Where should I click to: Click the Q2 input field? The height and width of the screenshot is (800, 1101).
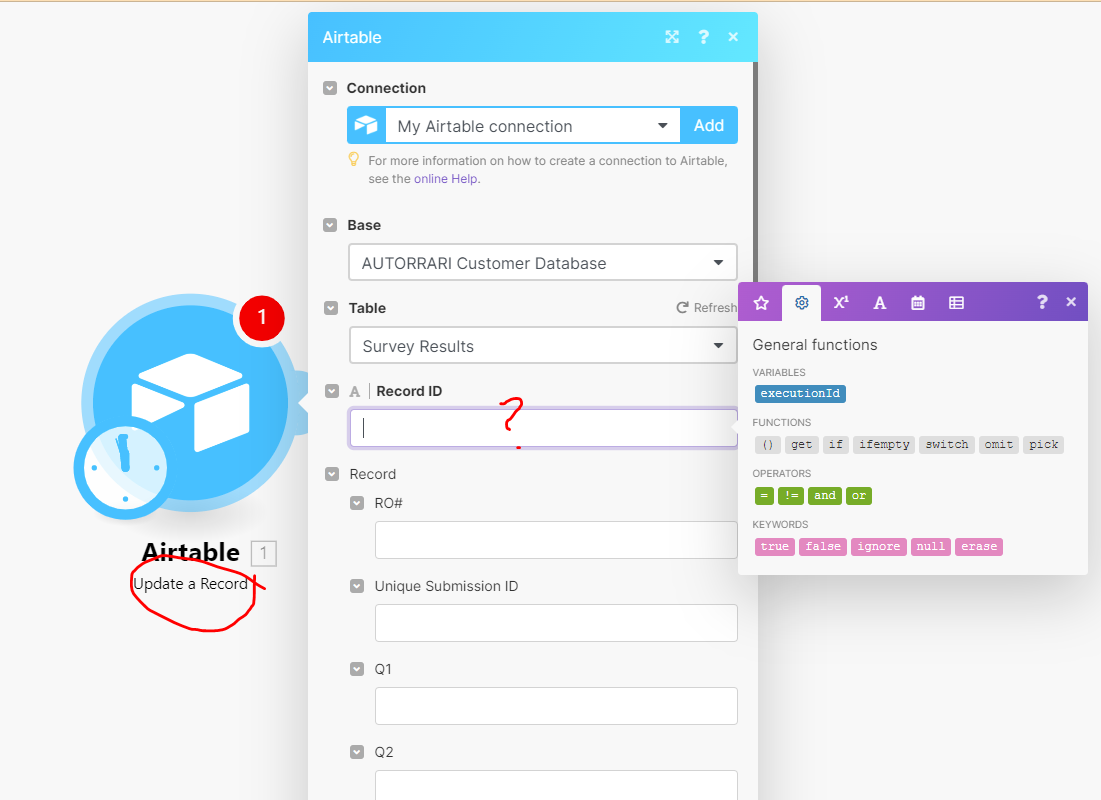coord(556,785)
